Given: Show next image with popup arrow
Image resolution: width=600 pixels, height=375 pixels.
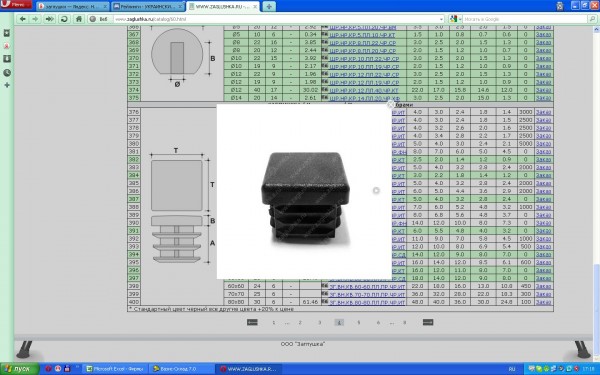Looking at the screenshot, I should click(x=376, y=190).
